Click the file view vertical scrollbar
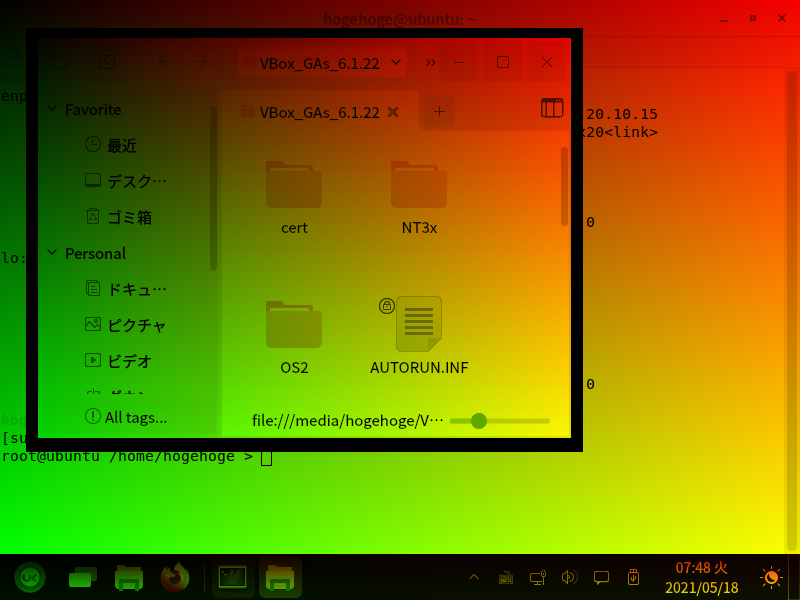800x600 pixels. pyautogui.click(x=564, y=187)
